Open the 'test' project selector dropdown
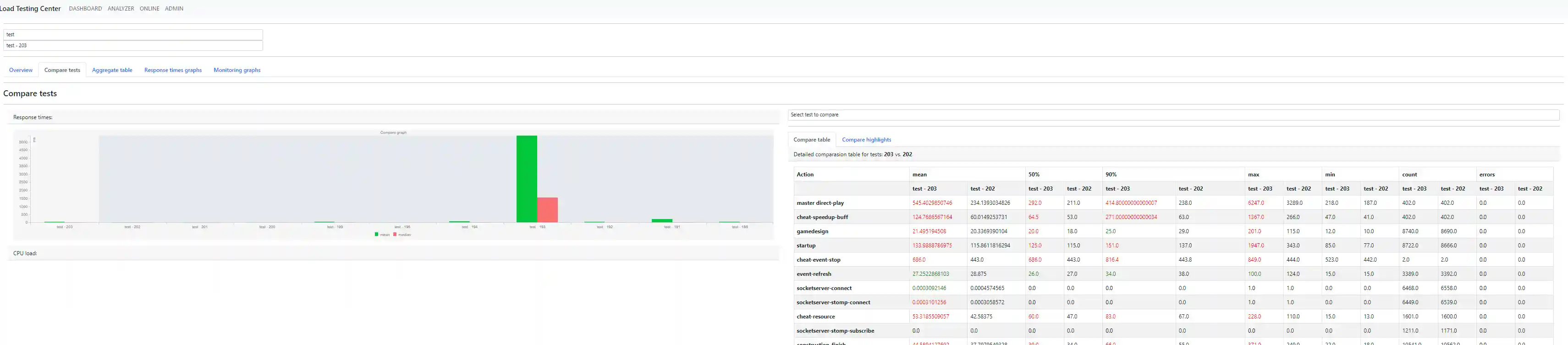 pyautogui.click(x=133, y=35)
